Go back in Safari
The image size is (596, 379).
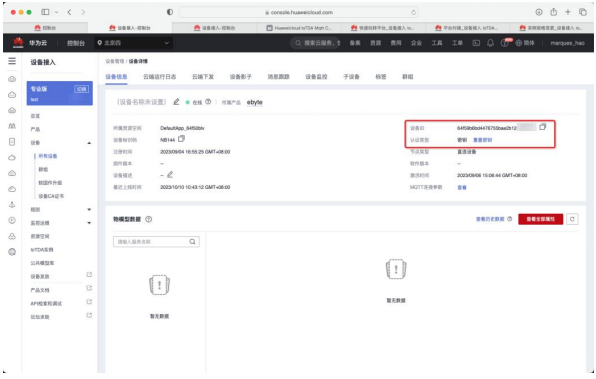69,12
